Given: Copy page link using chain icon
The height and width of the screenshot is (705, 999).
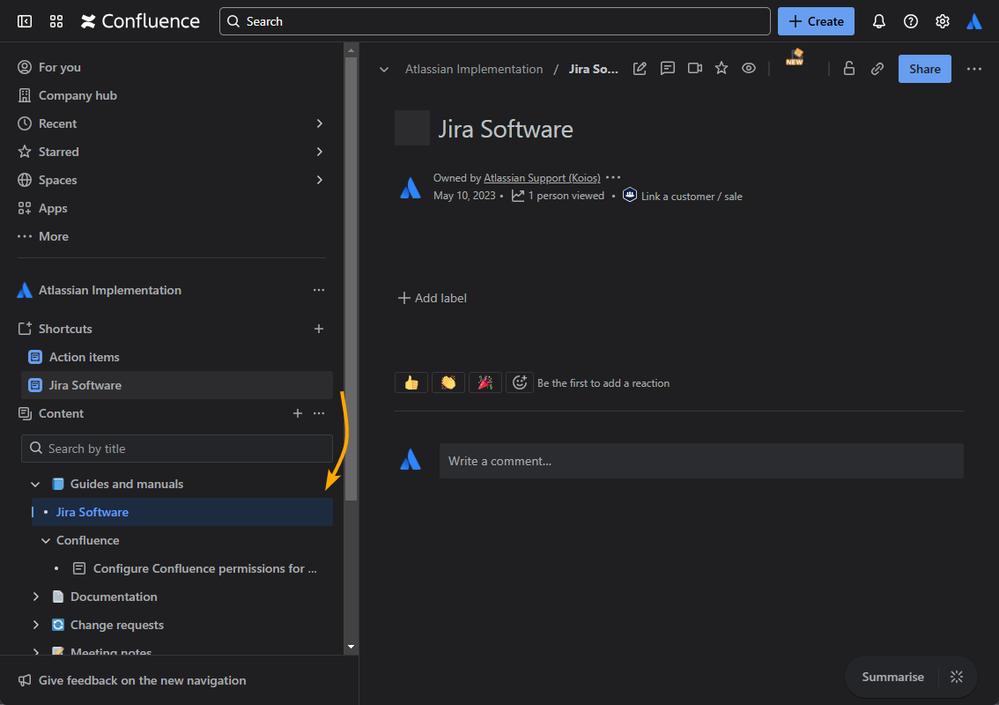Looking at the screenshot, I should coord(877,69).
